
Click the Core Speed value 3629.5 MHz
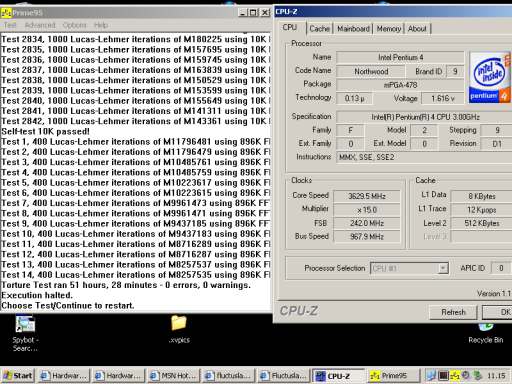pos(367,196)
